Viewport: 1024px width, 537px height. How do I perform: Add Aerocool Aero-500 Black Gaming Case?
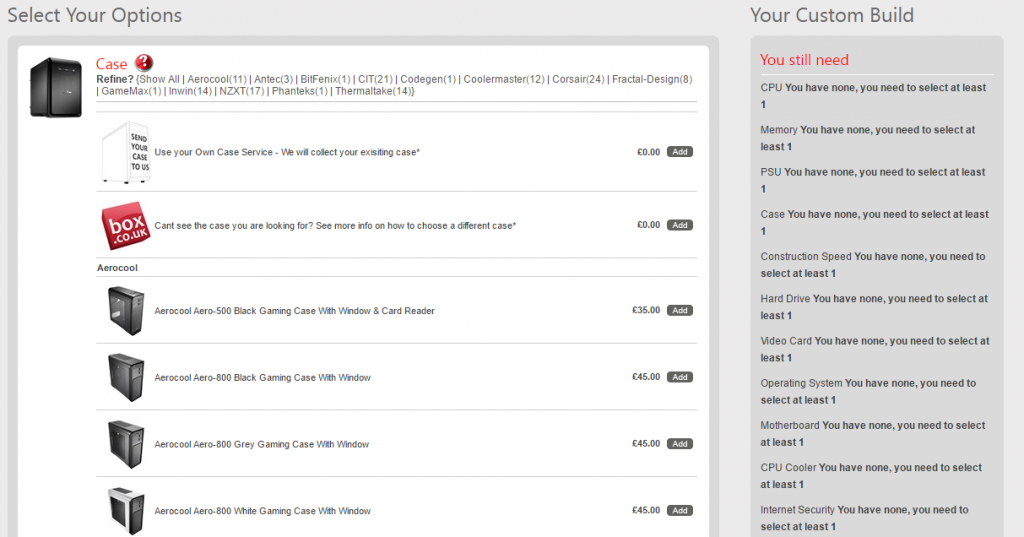[x=680, y=310]
